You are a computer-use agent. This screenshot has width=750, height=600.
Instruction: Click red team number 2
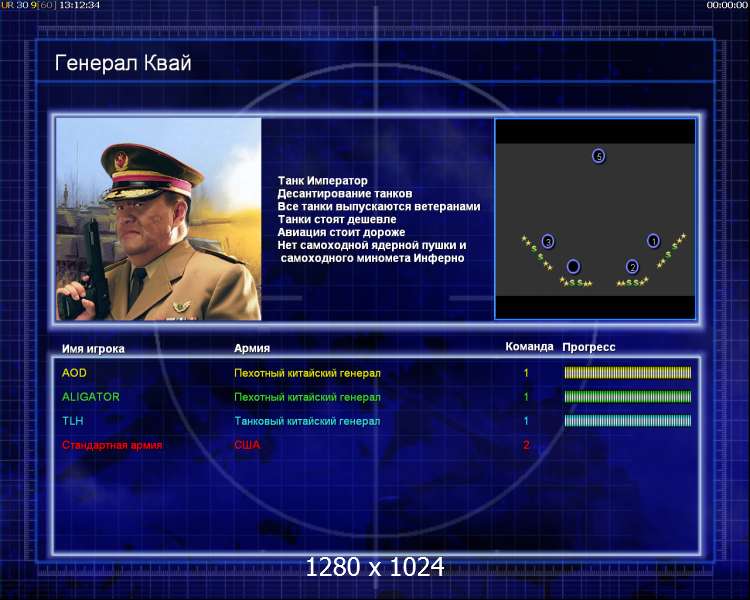point(526,445)
